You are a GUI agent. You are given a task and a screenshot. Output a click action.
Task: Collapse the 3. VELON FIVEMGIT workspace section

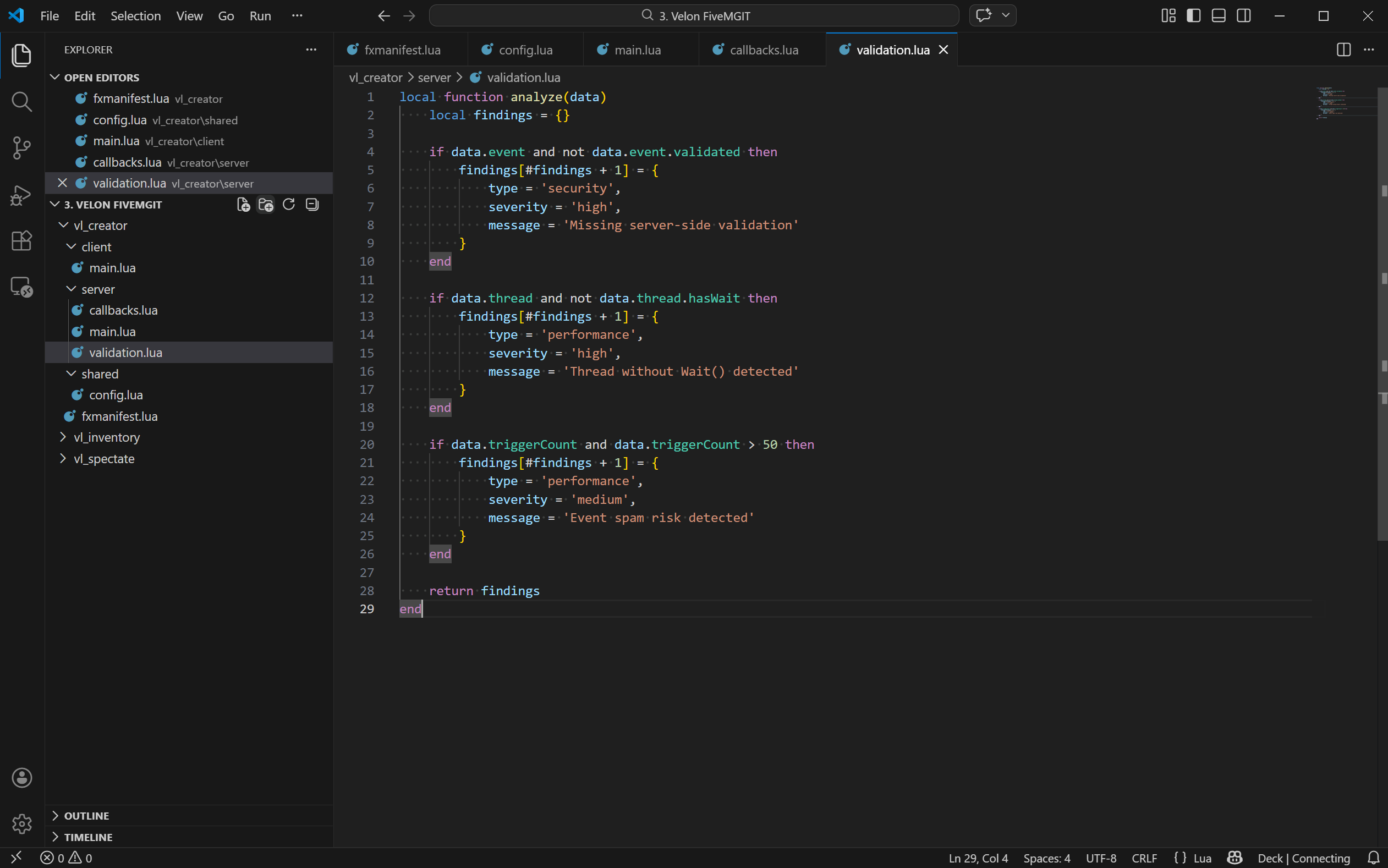pyautogui.click(x=55, y=205)
